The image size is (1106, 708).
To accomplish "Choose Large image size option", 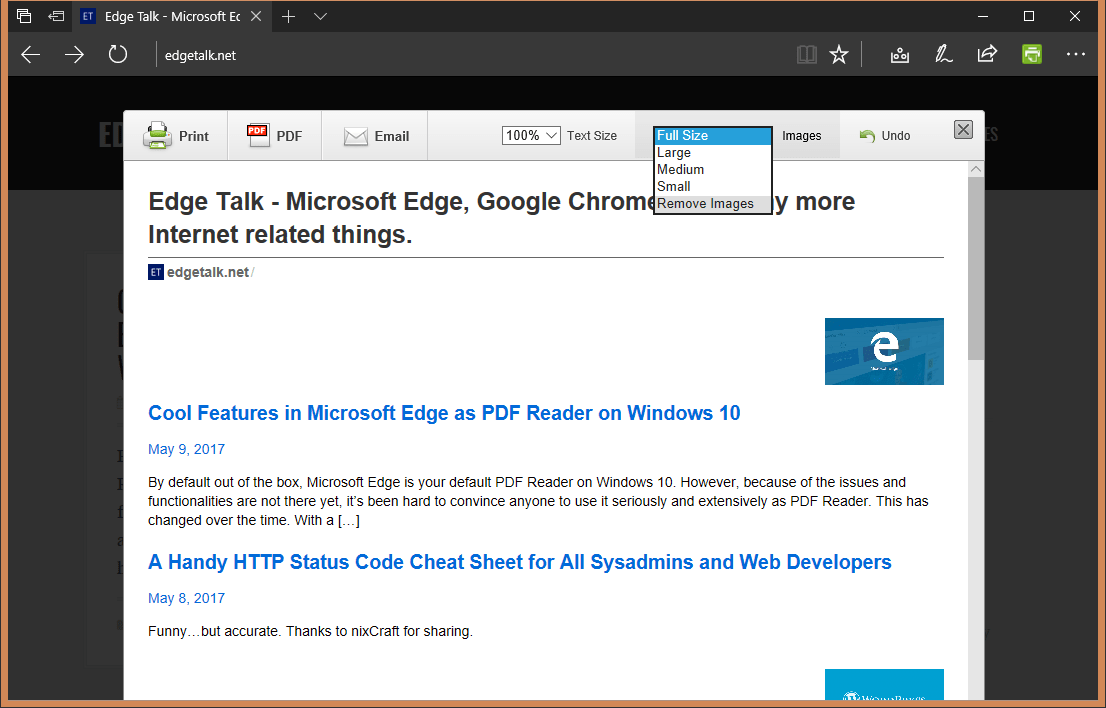I will pyautogui.click(x=713, y=152).
